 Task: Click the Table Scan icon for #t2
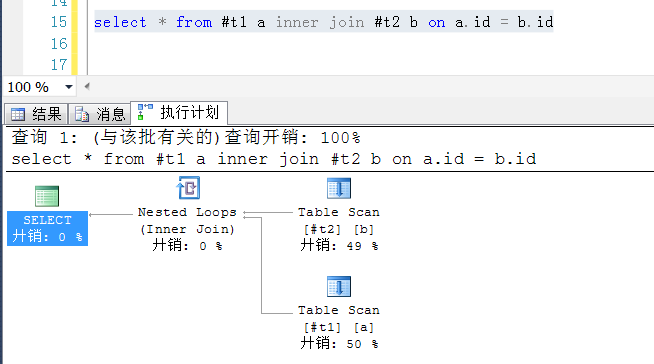(x=339, y=188)
